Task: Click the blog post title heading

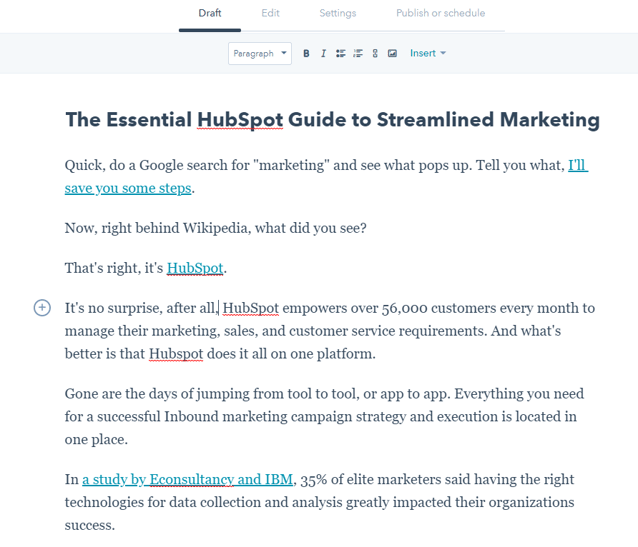Action: [332, 120]
